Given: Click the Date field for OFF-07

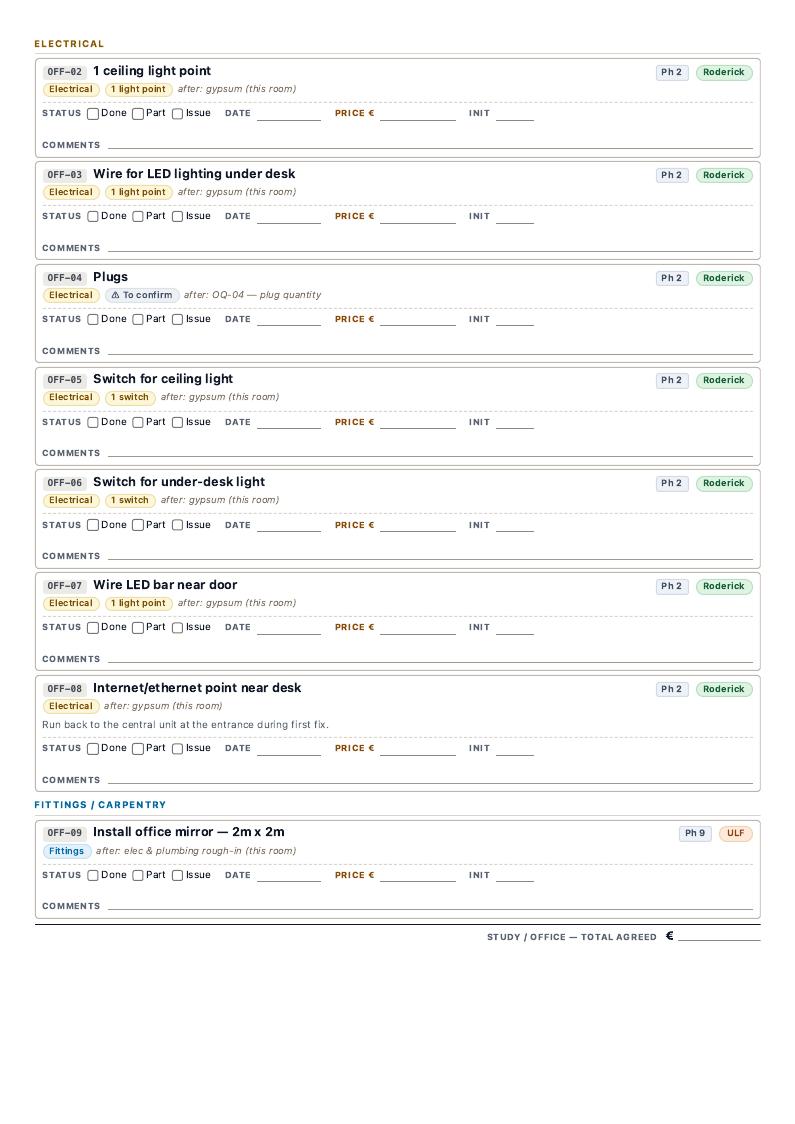Looking at the screenshot, I should 289,628.
